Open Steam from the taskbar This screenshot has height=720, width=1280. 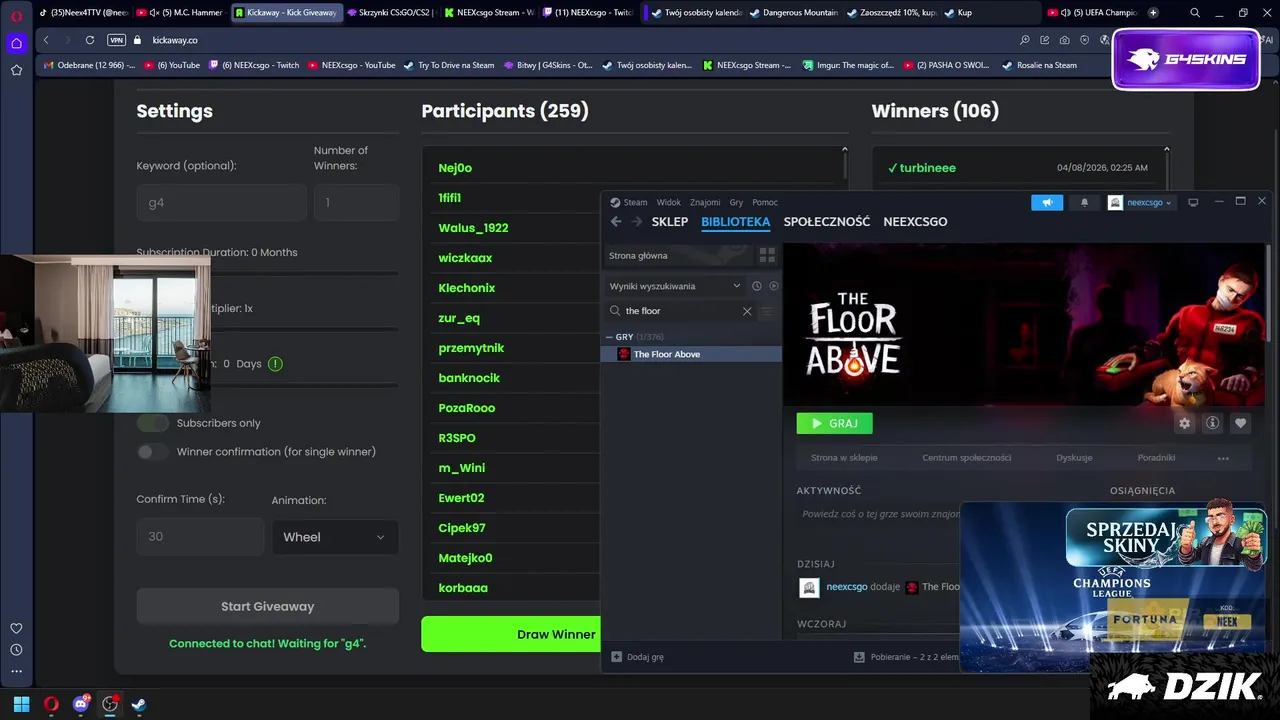[x=139, y=704]
